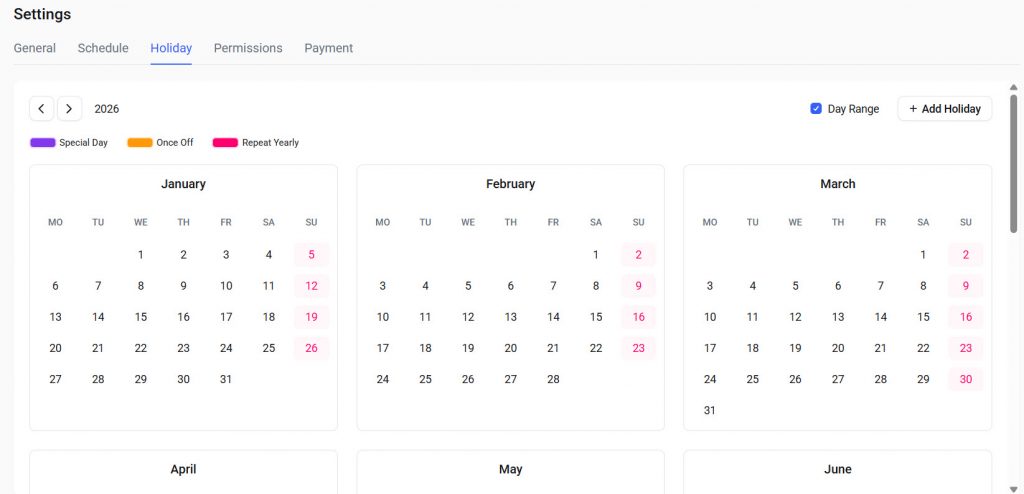Click the pink Repeat Yearly swatch
1024x494 pixels.
point(225,143)
